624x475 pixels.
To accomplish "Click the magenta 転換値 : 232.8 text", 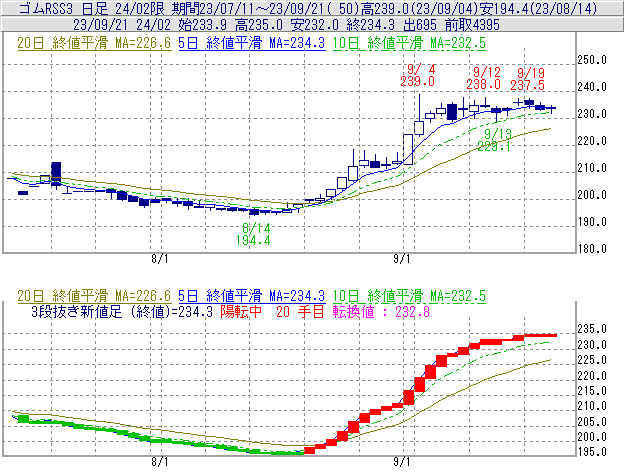I will [x=381, y=311].
